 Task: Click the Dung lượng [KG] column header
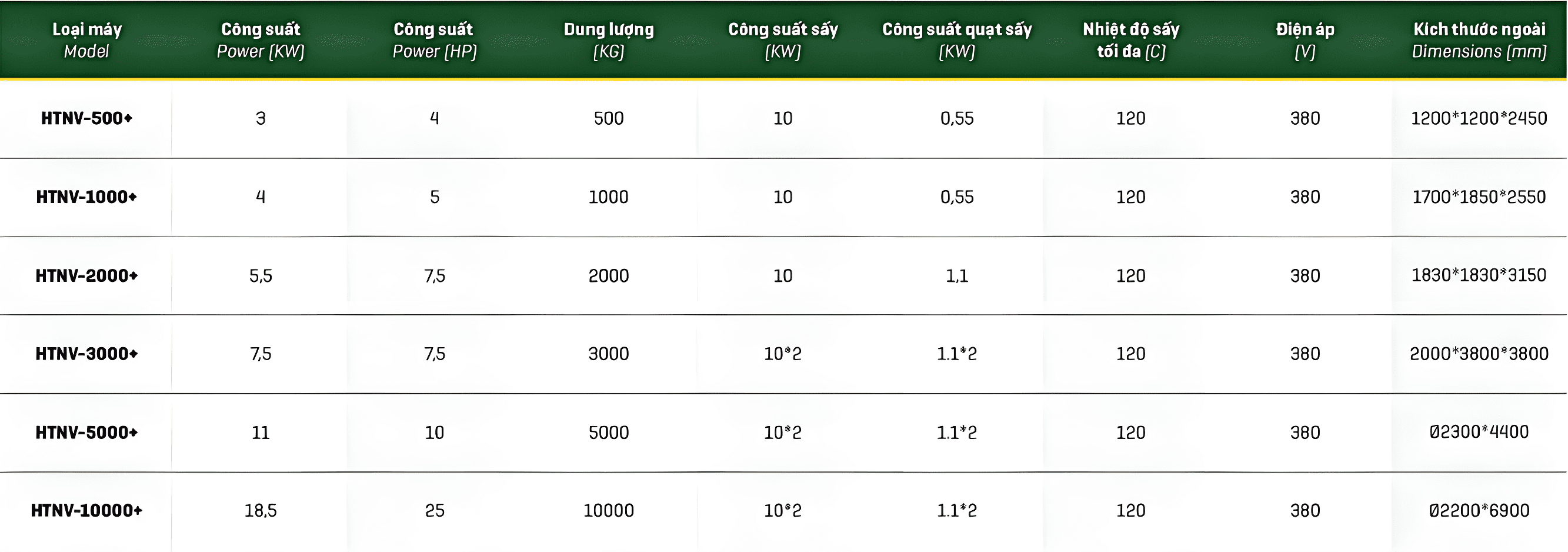click(x=609, y=39)
